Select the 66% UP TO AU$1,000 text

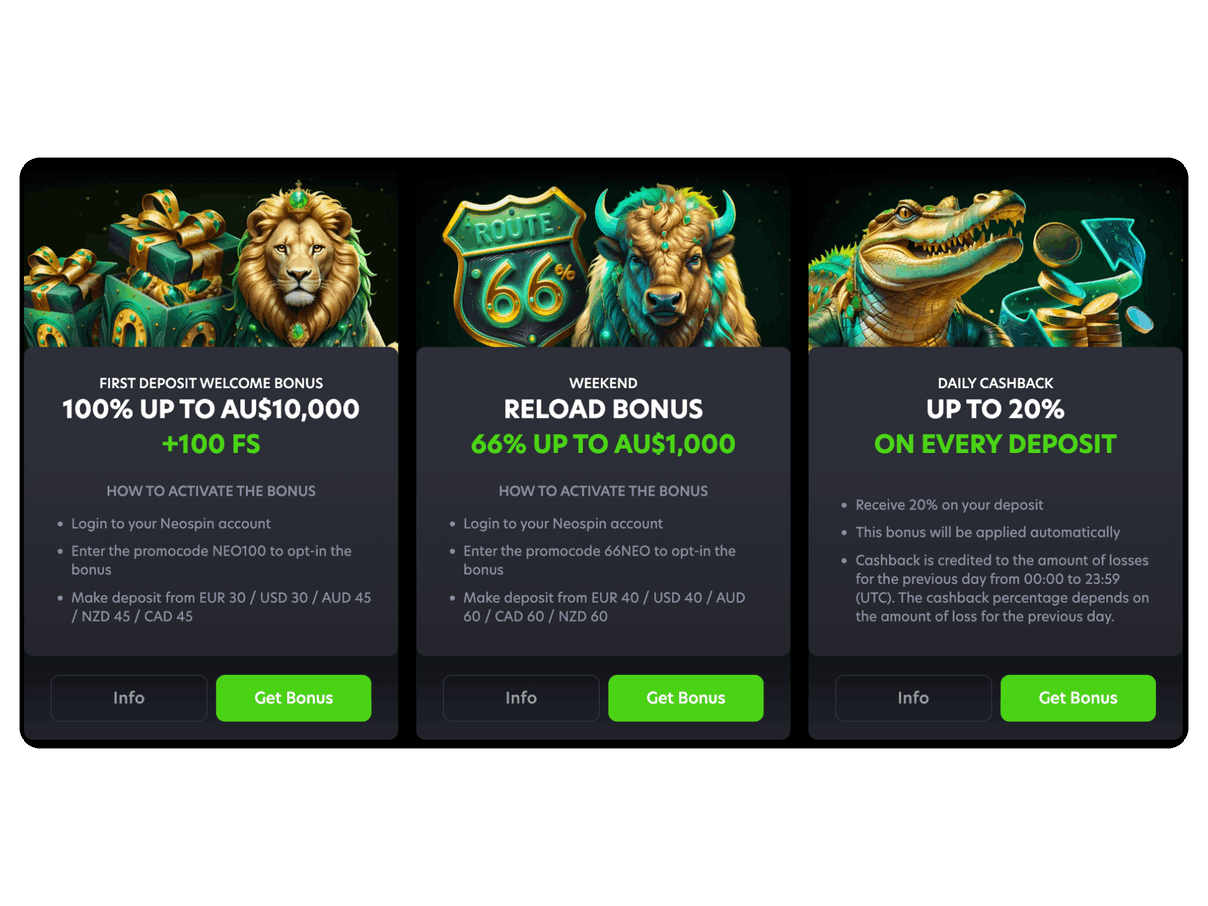(603, 444)
